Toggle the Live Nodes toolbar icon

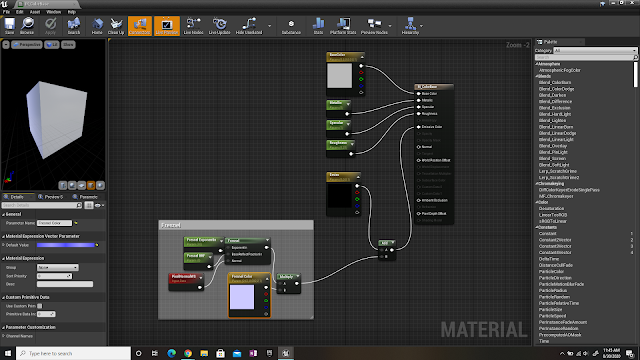pyautogui.click(x=193, y=26)
